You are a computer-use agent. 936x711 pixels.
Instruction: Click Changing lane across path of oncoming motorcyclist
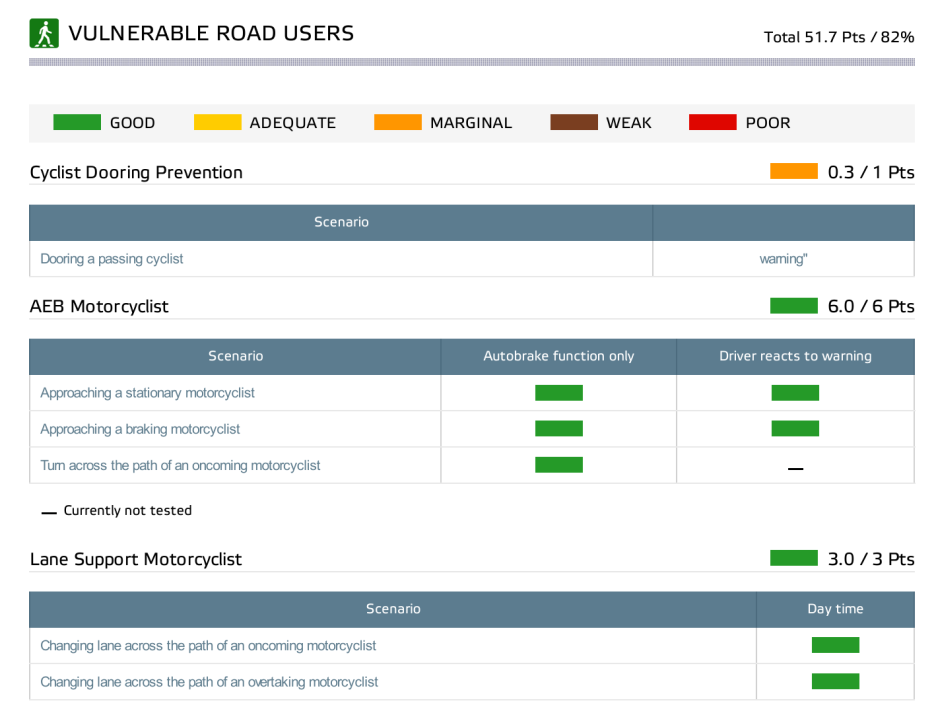pyautogui.click(x=208, y=646)
